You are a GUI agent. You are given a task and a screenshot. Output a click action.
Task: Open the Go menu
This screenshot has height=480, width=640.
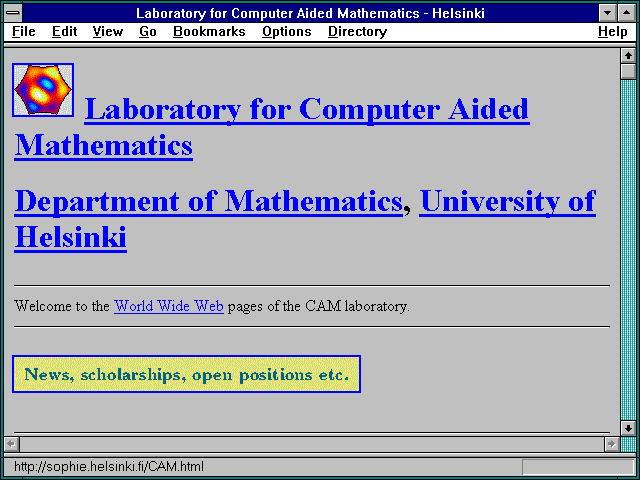coord(148,31)
